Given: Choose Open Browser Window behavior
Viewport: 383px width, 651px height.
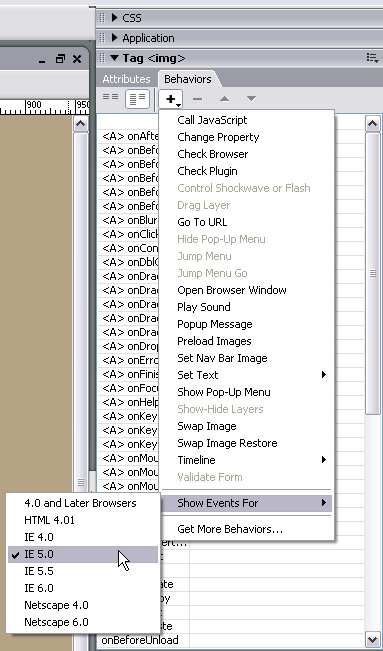Looking at the screenshot, I should 232,290.
